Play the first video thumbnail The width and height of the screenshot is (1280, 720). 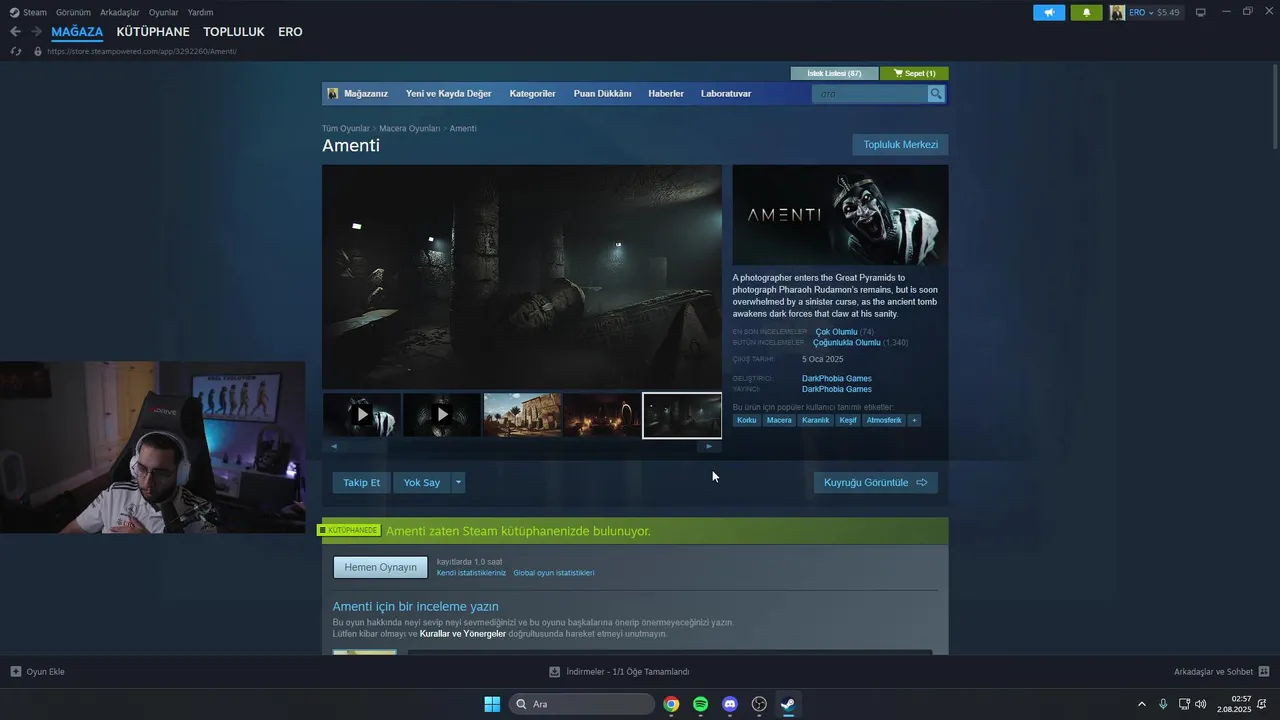pyautogui.click(x=362, y=415)
